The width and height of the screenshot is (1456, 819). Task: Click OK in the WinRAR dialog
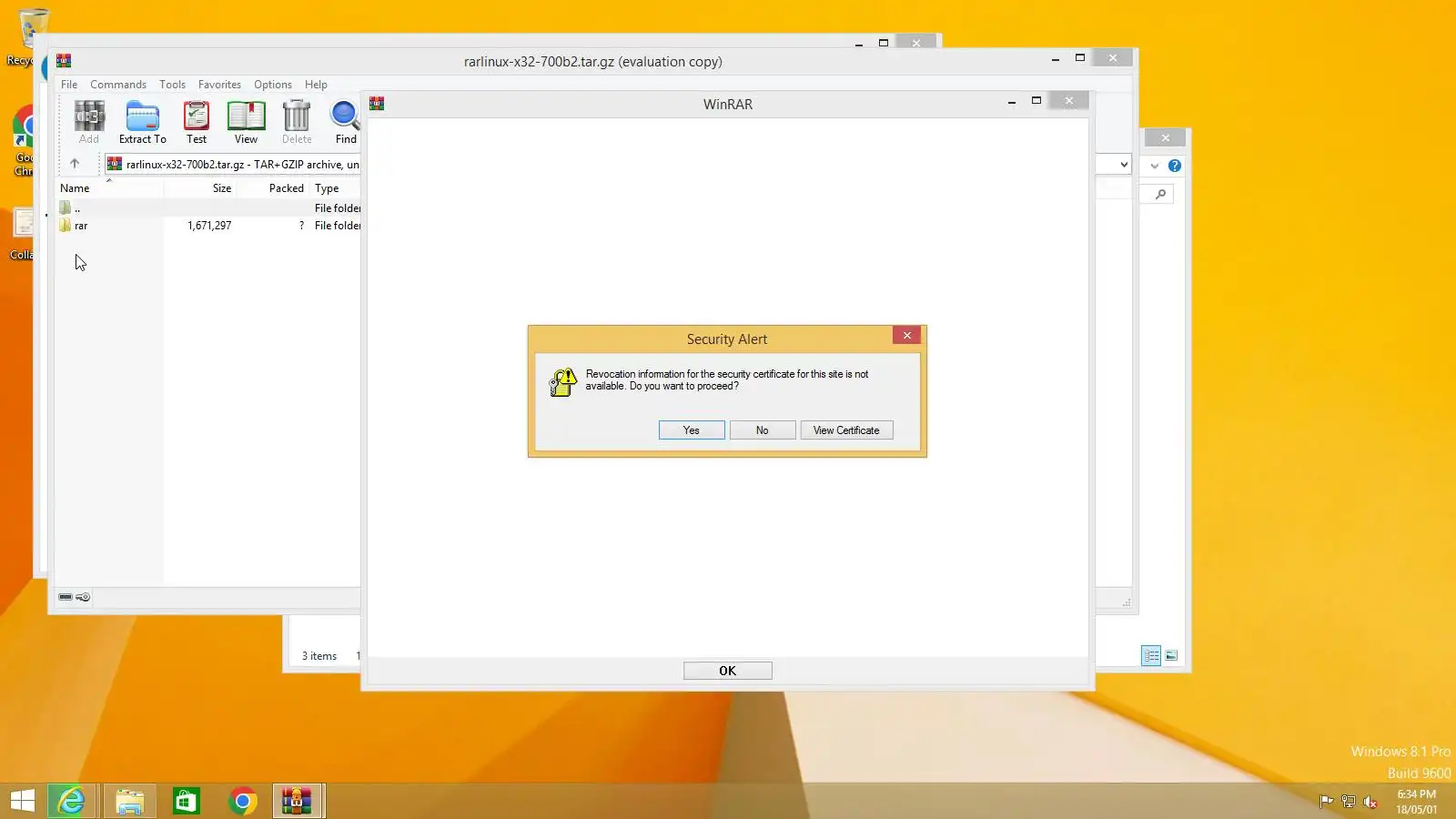pyautogui.click(x=728, y=671)
